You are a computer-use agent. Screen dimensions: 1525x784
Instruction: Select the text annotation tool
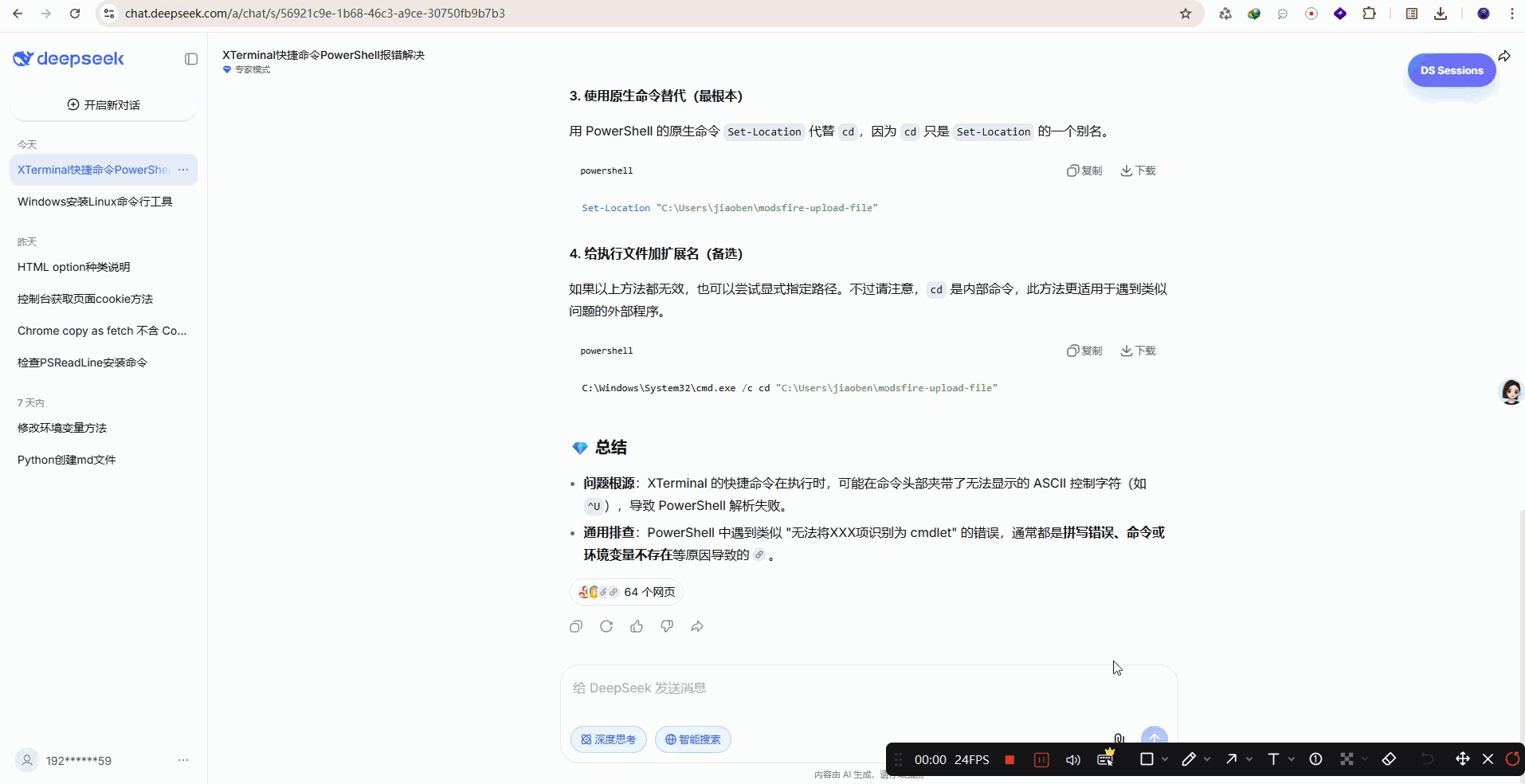[1273, 759]
